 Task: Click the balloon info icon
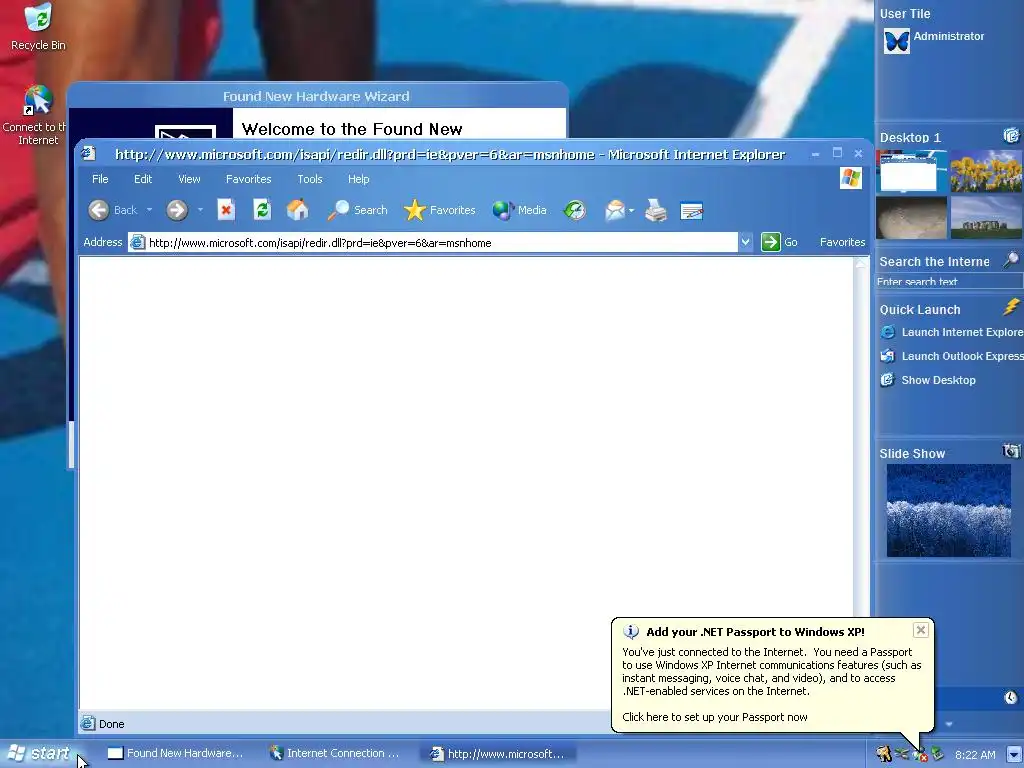(x=630, y=632)
